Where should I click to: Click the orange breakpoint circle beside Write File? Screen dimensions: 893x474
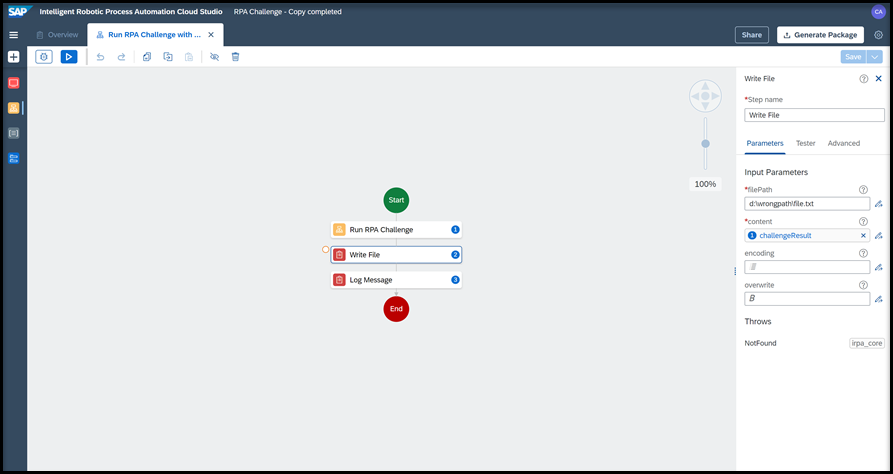coord(325,250)
